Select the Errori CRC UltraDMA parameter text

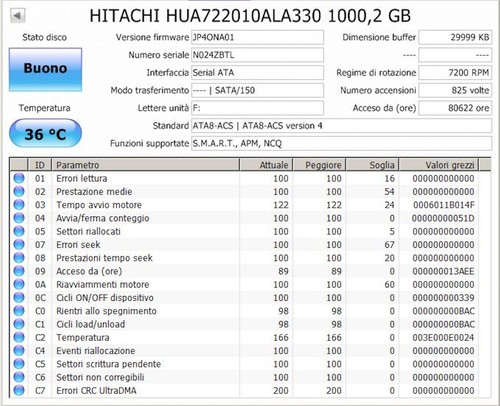pos(96,391)
